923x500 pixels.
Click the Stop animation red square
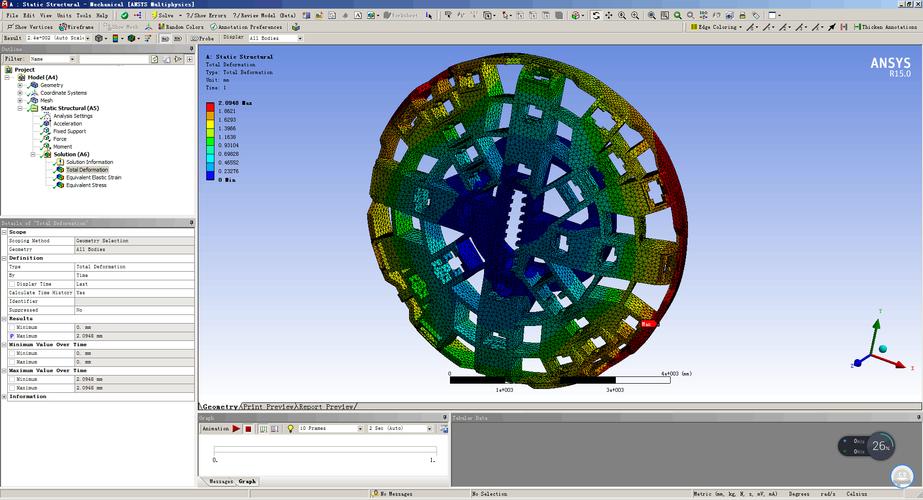248,429
